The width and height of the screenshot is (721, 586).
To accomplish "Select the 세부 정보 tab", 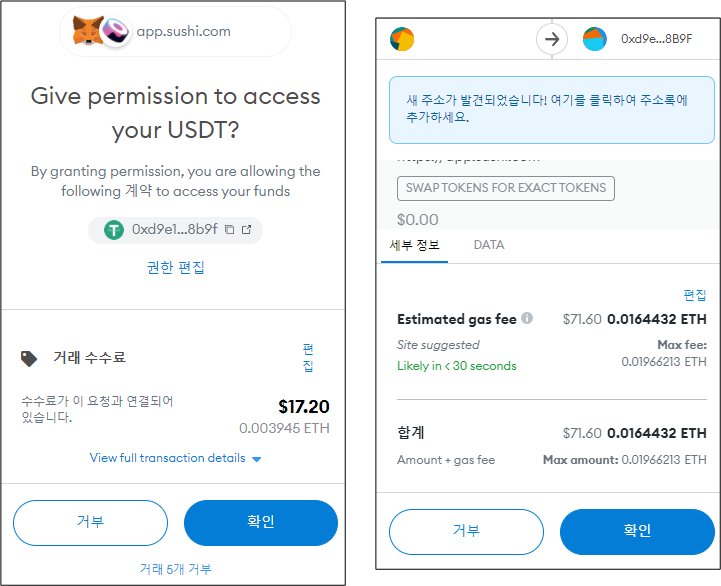I will [414, 245].
